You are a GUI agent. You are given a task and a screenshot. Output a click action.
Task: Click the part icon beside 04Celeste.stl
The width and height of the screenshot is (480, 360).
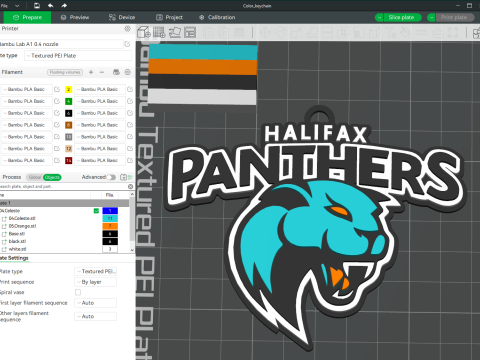tap(4, 219)
